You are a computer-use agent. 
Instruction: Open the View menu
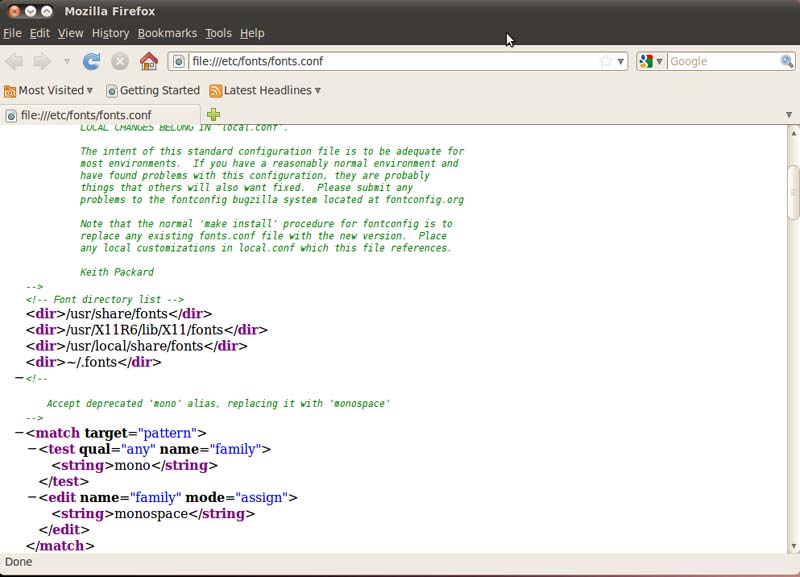(x=70, y=33)
